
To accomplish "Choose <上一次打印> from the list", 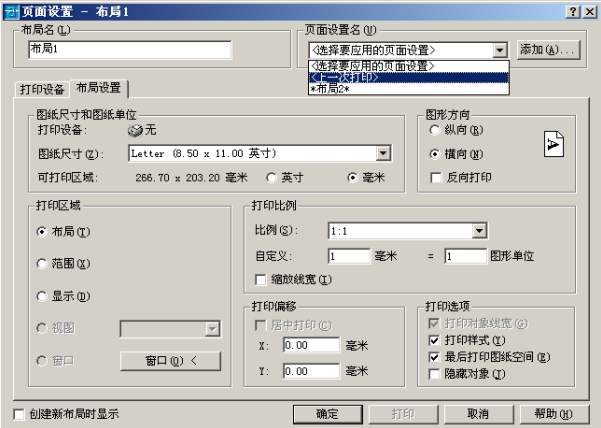I will pyautogui.click(x=409, y=78).
